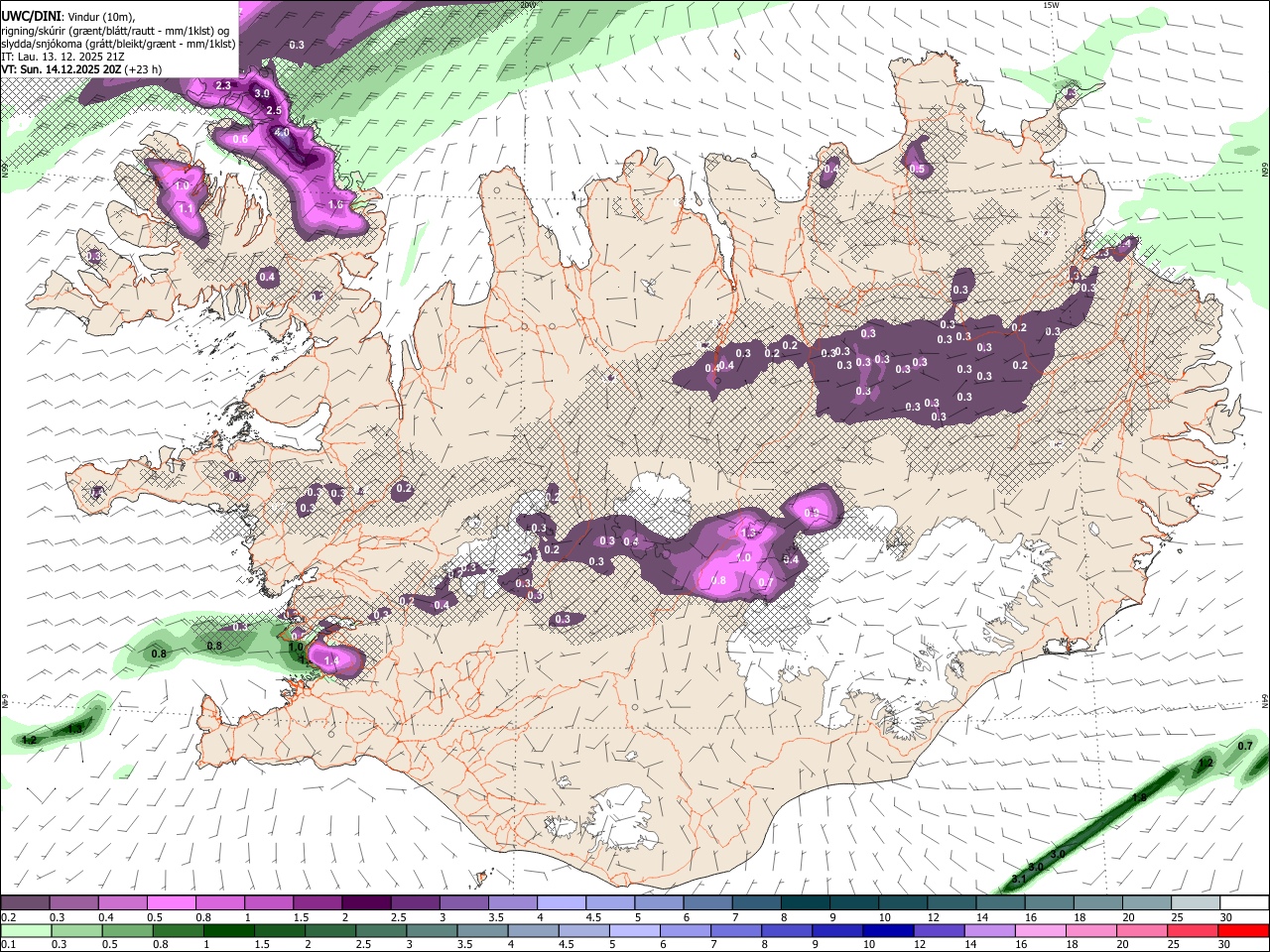Image resolution: width=1270 pixels, height=952 pixels.
Task: Click the 2.5 snowfall value on the map
Action: 275,110
